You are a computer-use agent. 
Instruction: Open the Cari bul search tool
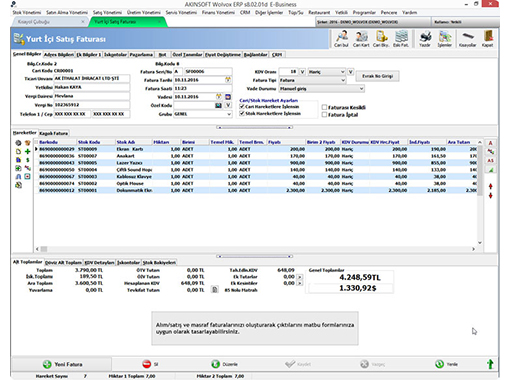pos(341,38)
